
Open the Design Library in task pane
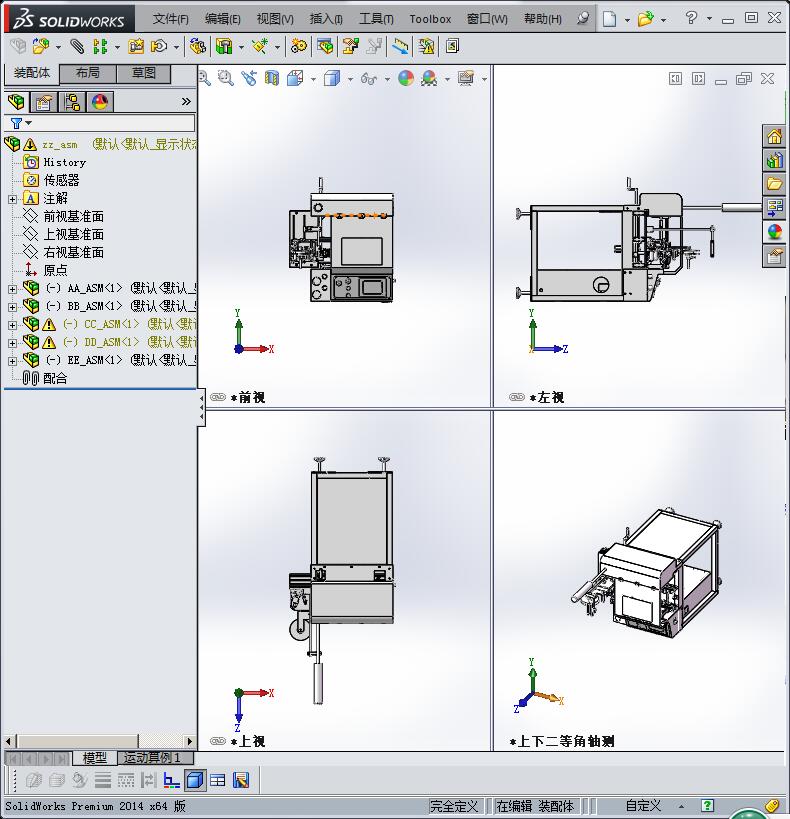coord(774,160)
